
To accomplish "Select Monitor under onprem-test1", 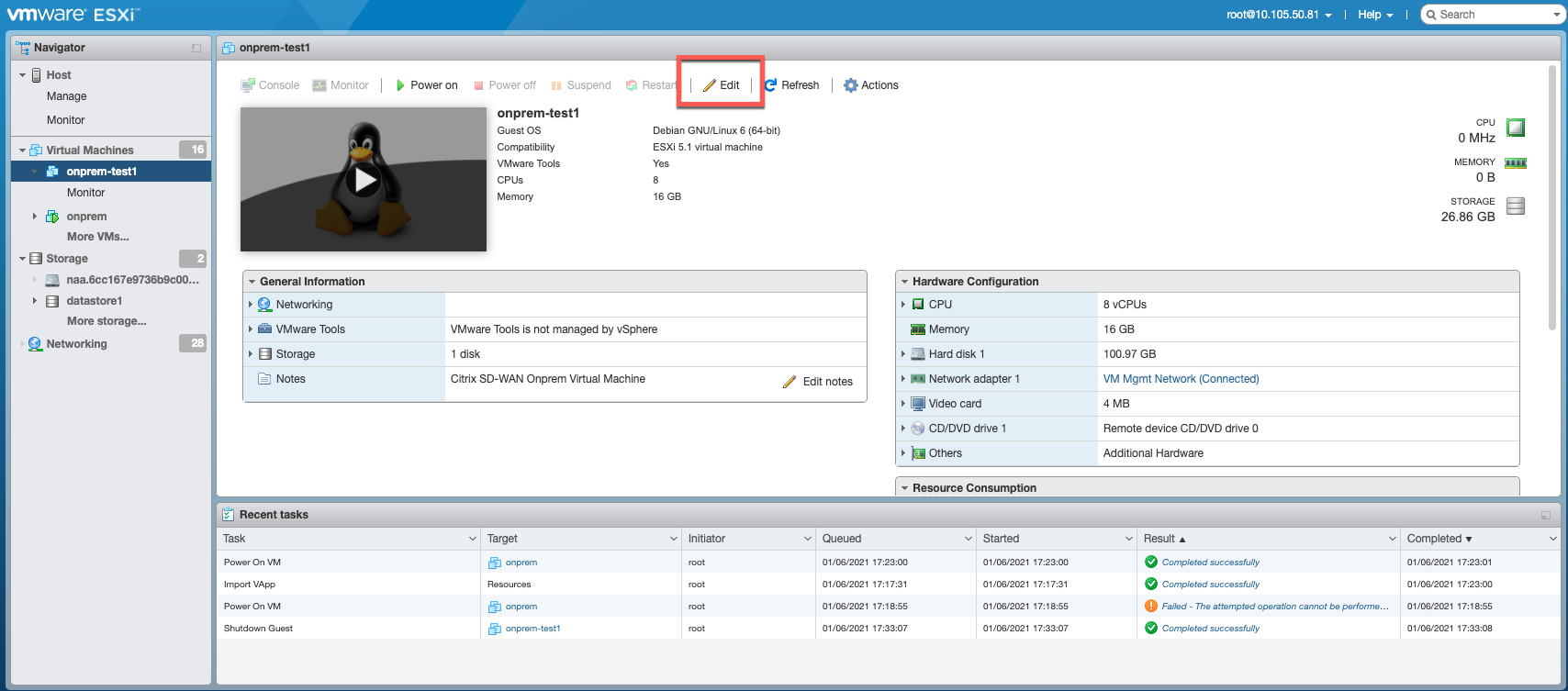I will (86, 193).
